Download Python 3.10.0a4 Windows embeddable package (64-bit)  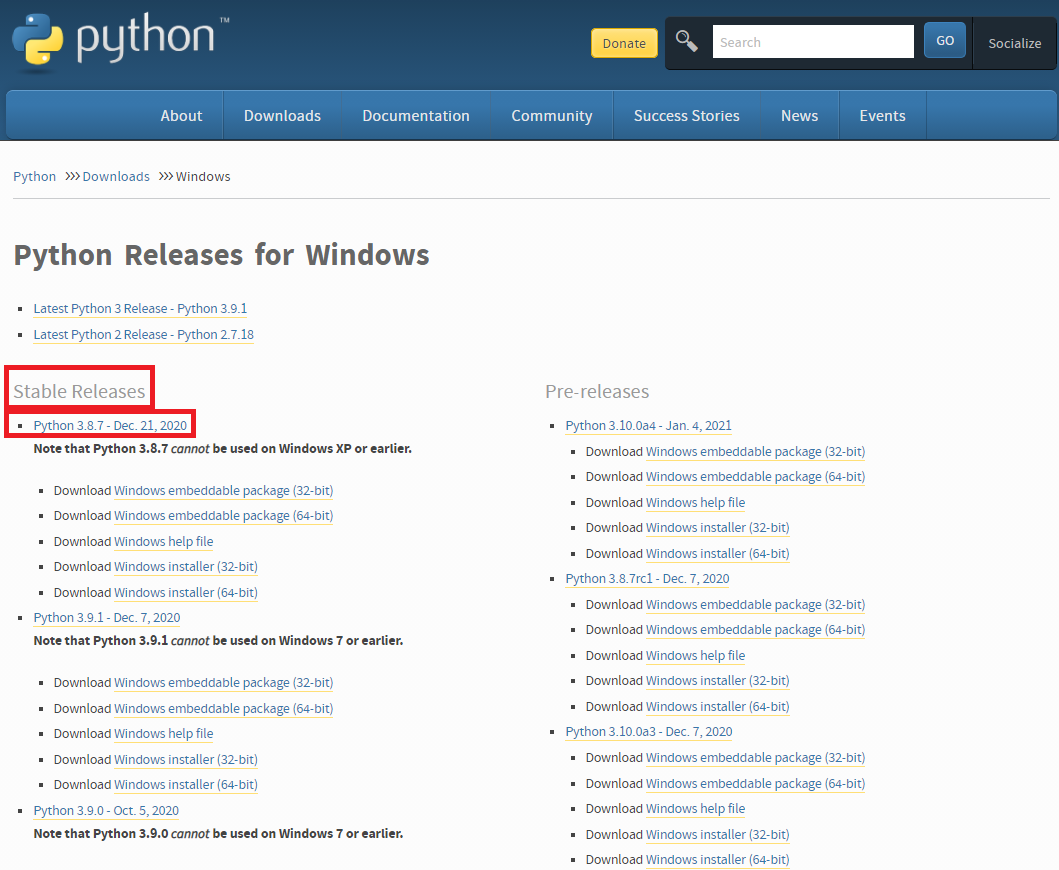[755, 476]
